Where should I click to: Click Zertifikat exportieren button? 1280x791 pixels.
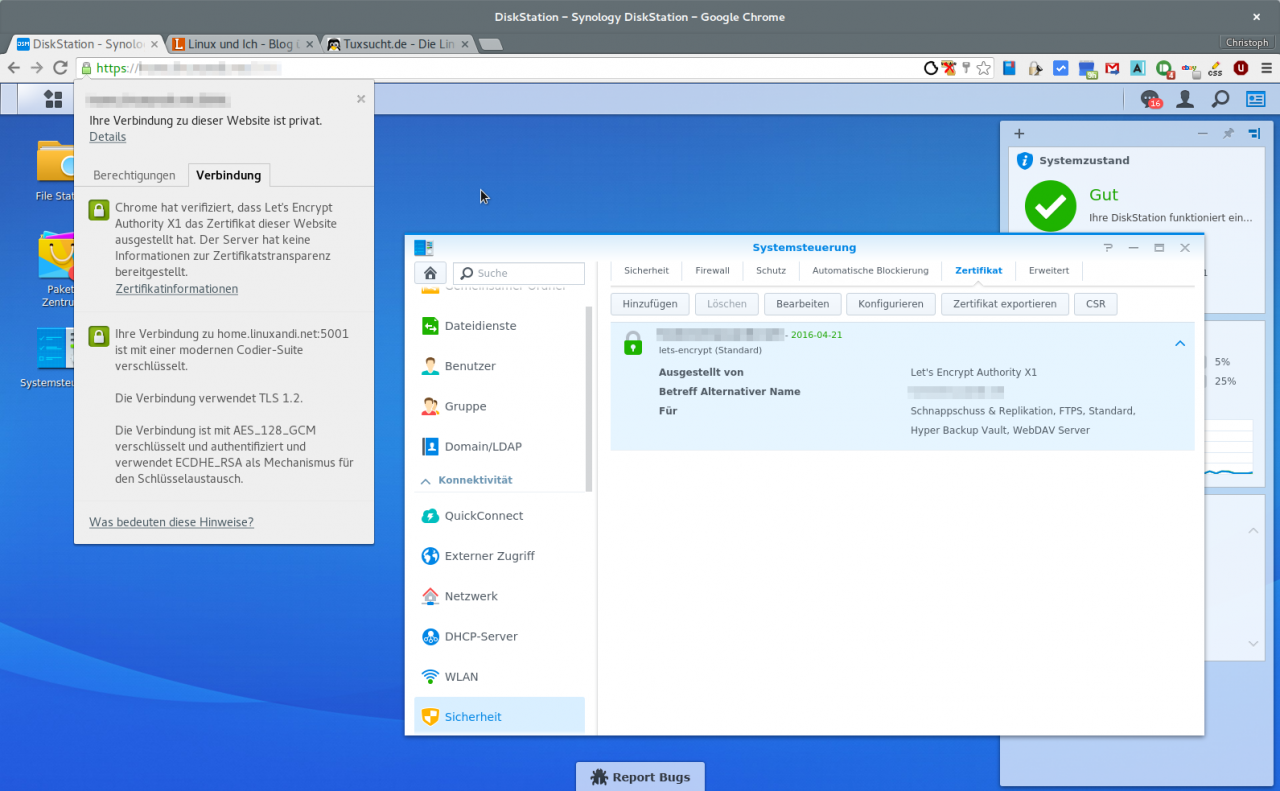[x=1005, y=304]
